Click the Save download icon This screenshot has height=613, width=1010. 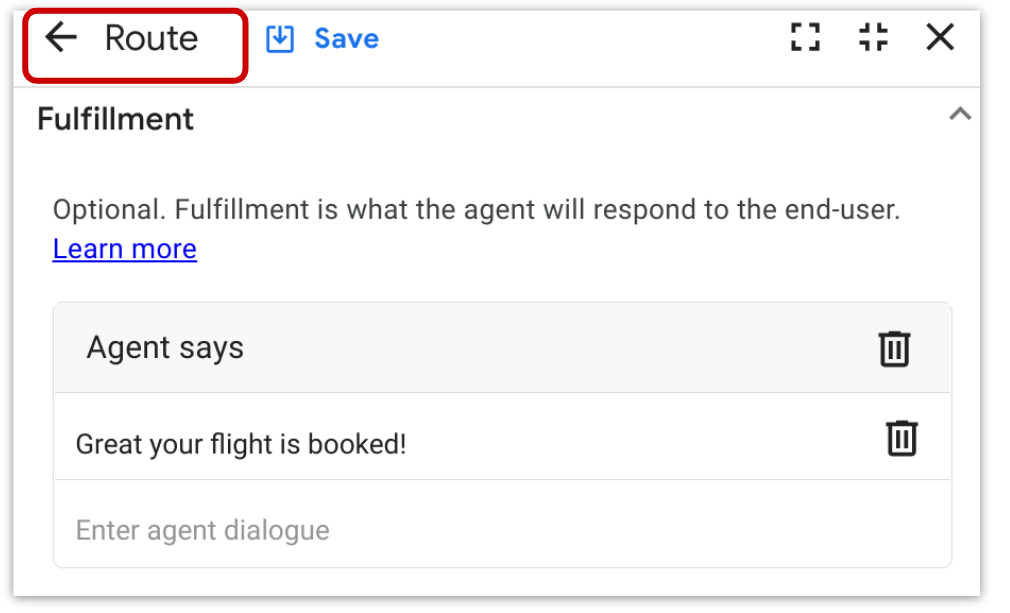(x=280, y=39)
